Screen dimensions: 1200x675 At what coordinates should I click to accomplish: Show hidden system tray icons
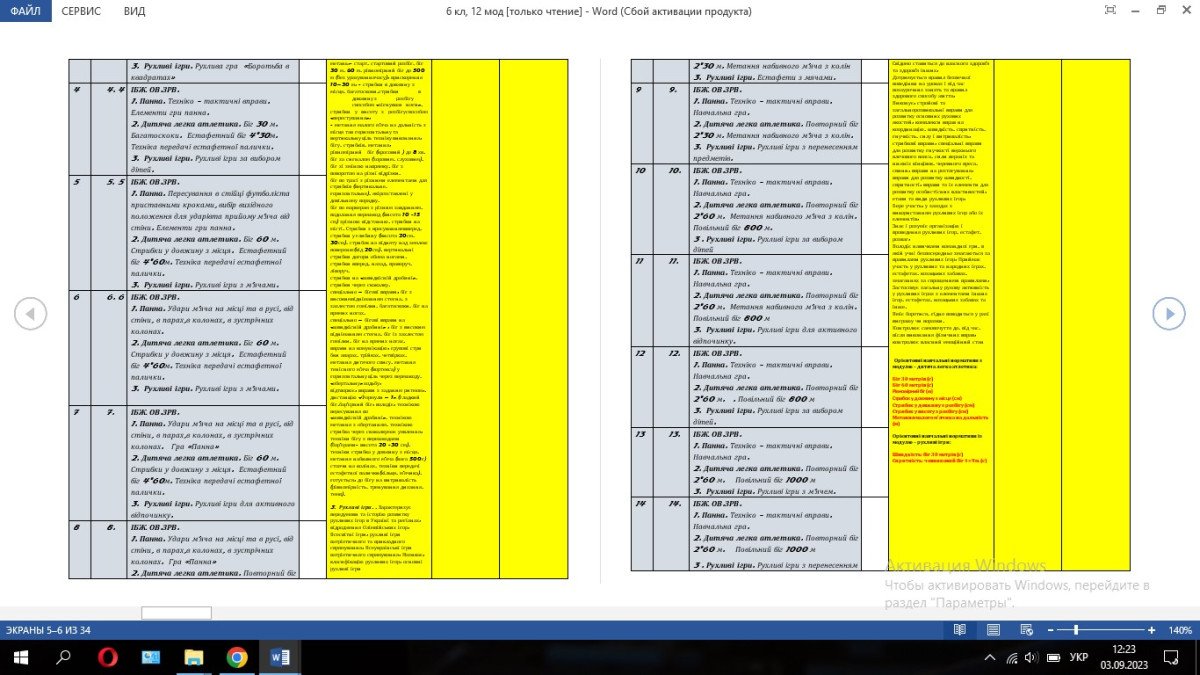(990, 657)
